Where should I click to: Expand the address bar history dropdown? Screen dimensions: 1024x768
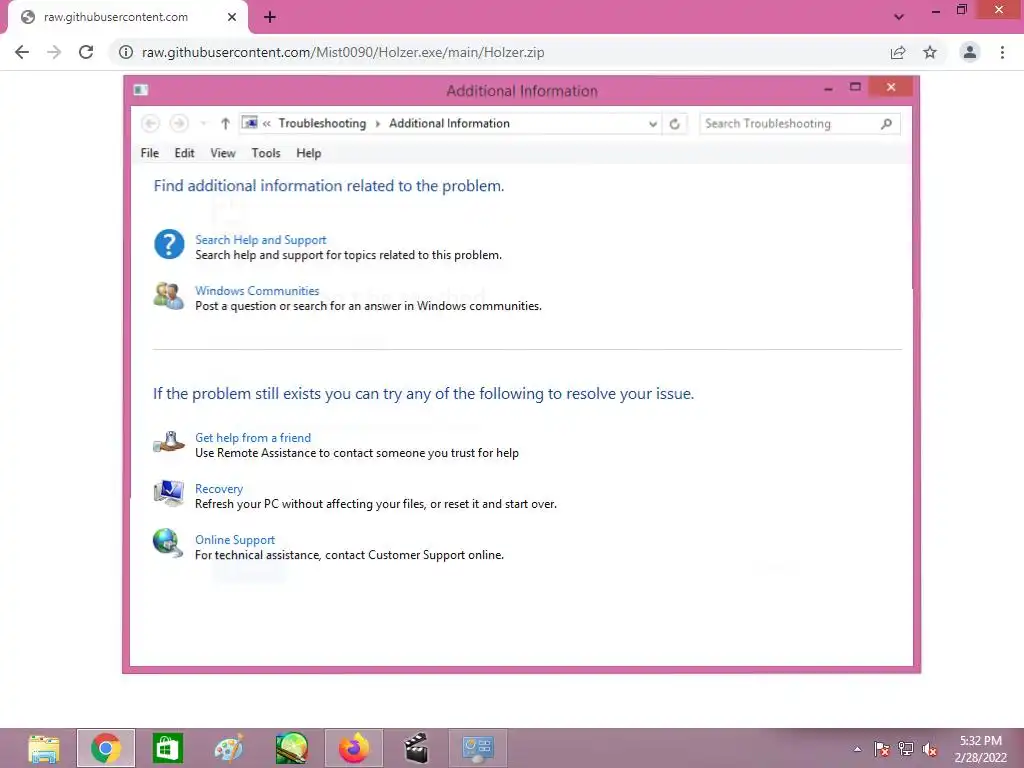tap(652, 123)
